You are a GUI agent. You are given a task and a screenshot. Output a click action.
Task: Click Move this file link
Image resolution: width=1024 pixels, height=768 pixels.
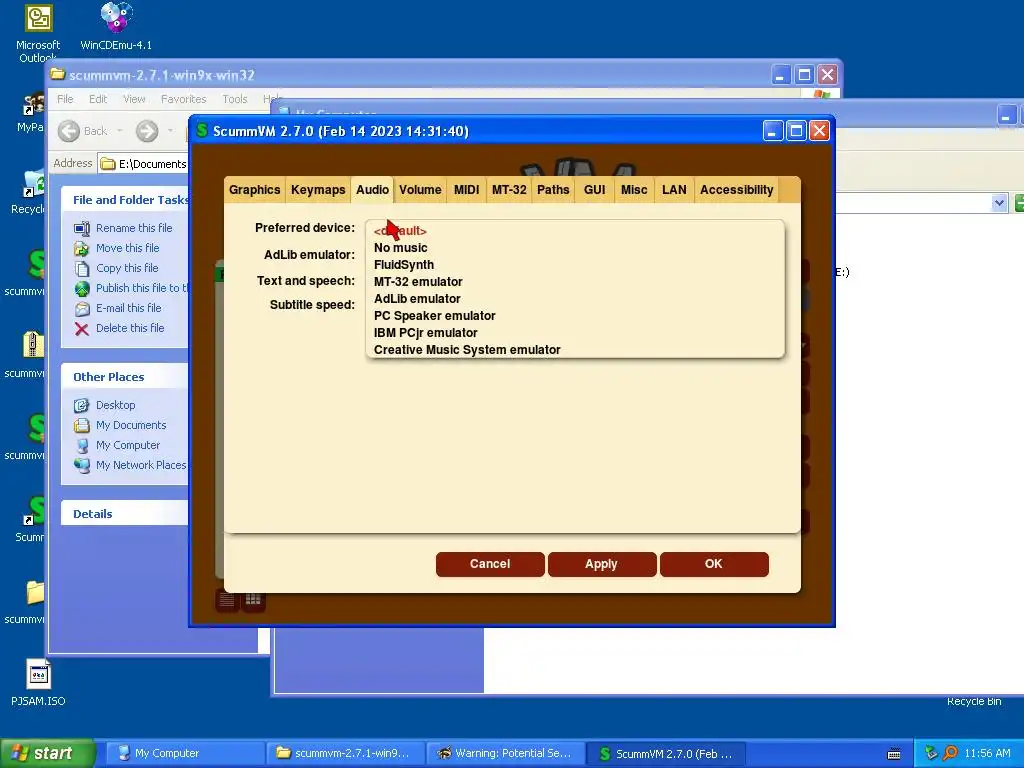tap(127, 248)
